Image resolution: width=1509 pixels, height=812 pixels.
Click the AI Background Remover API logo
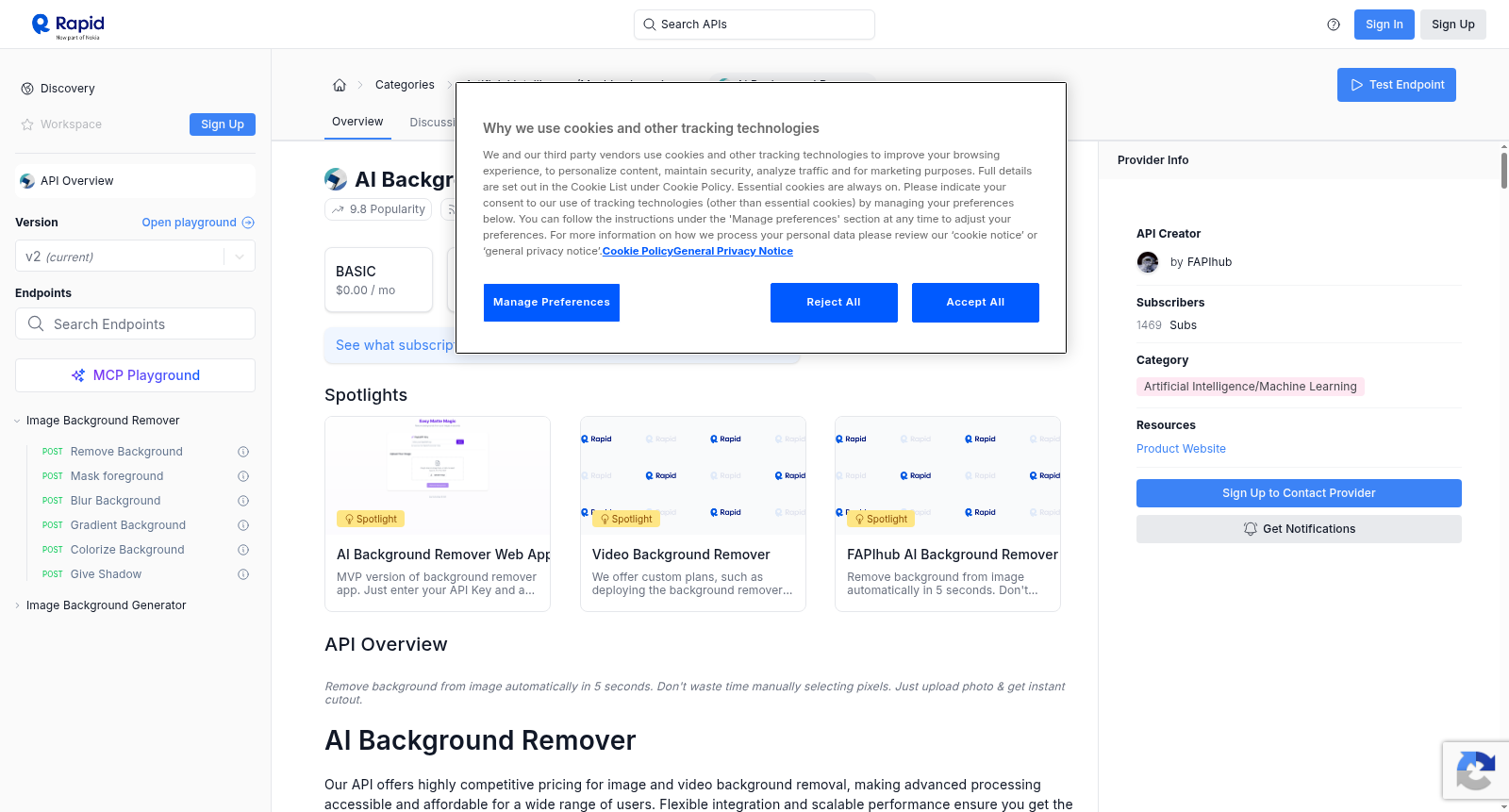coord(336,179)
